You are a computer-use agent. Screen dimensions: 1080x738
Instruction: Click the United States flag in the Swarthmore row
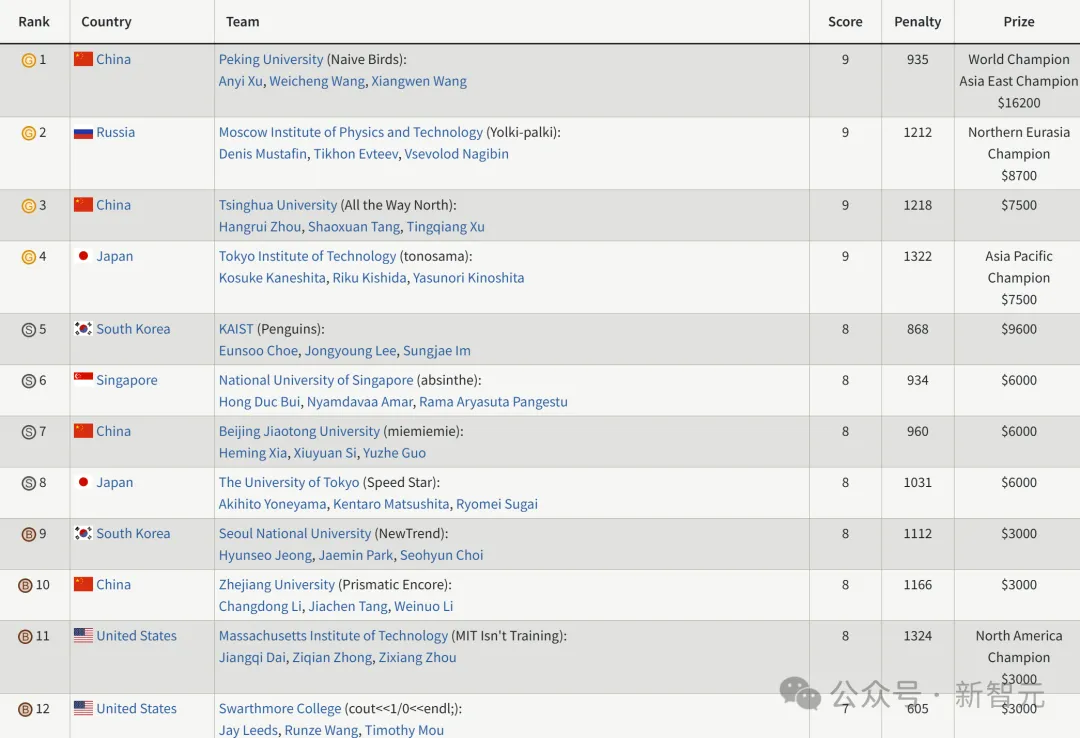[83, 708]
